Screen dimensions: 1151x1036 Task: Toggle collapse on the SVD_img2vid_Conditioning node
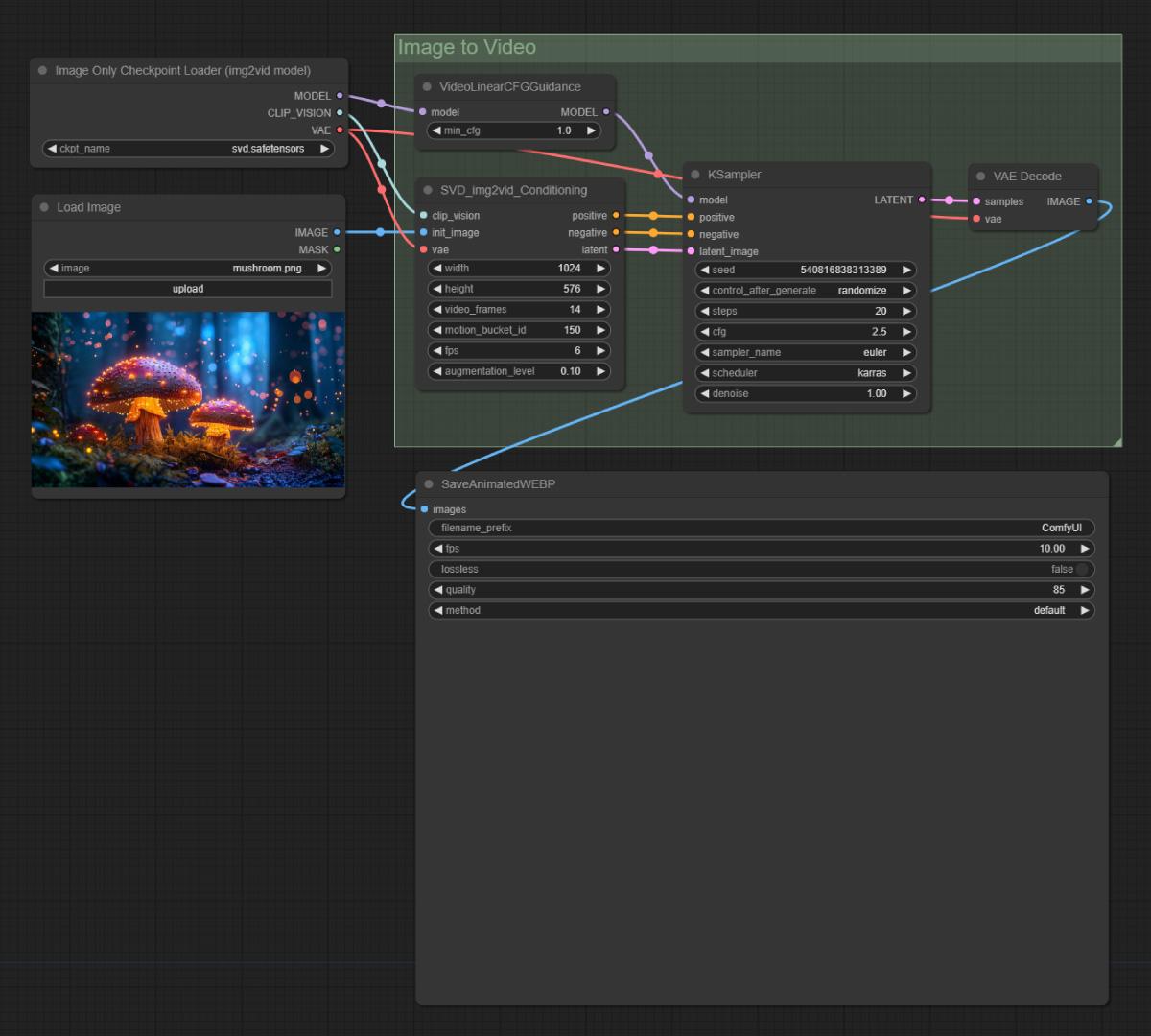tap(427, 190)
